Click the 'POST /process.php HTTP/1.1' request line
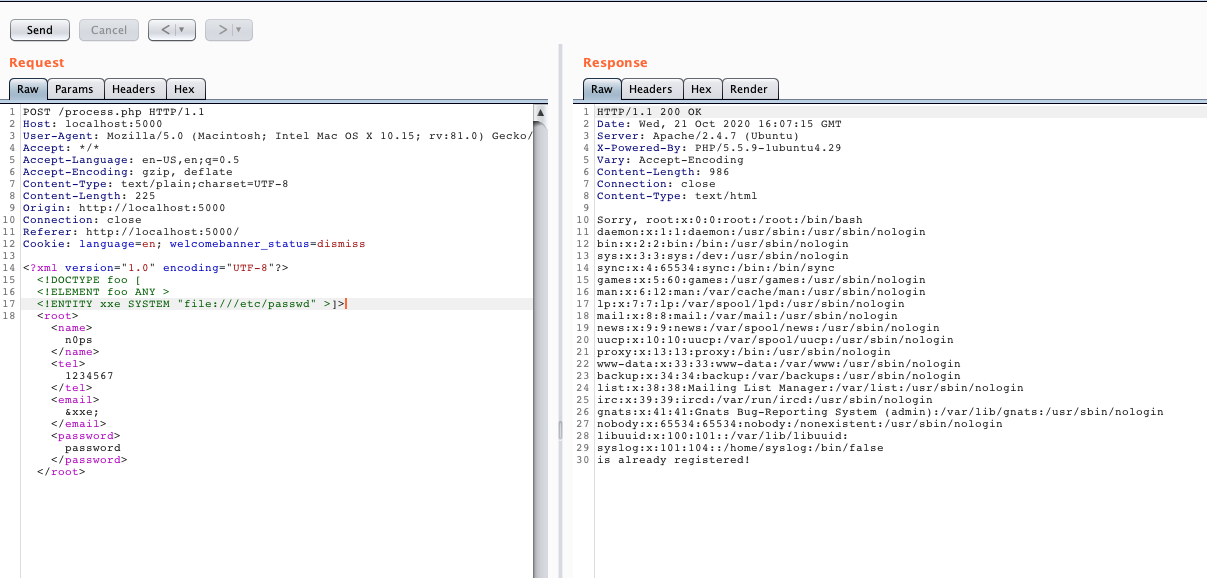 coord(114,112)
